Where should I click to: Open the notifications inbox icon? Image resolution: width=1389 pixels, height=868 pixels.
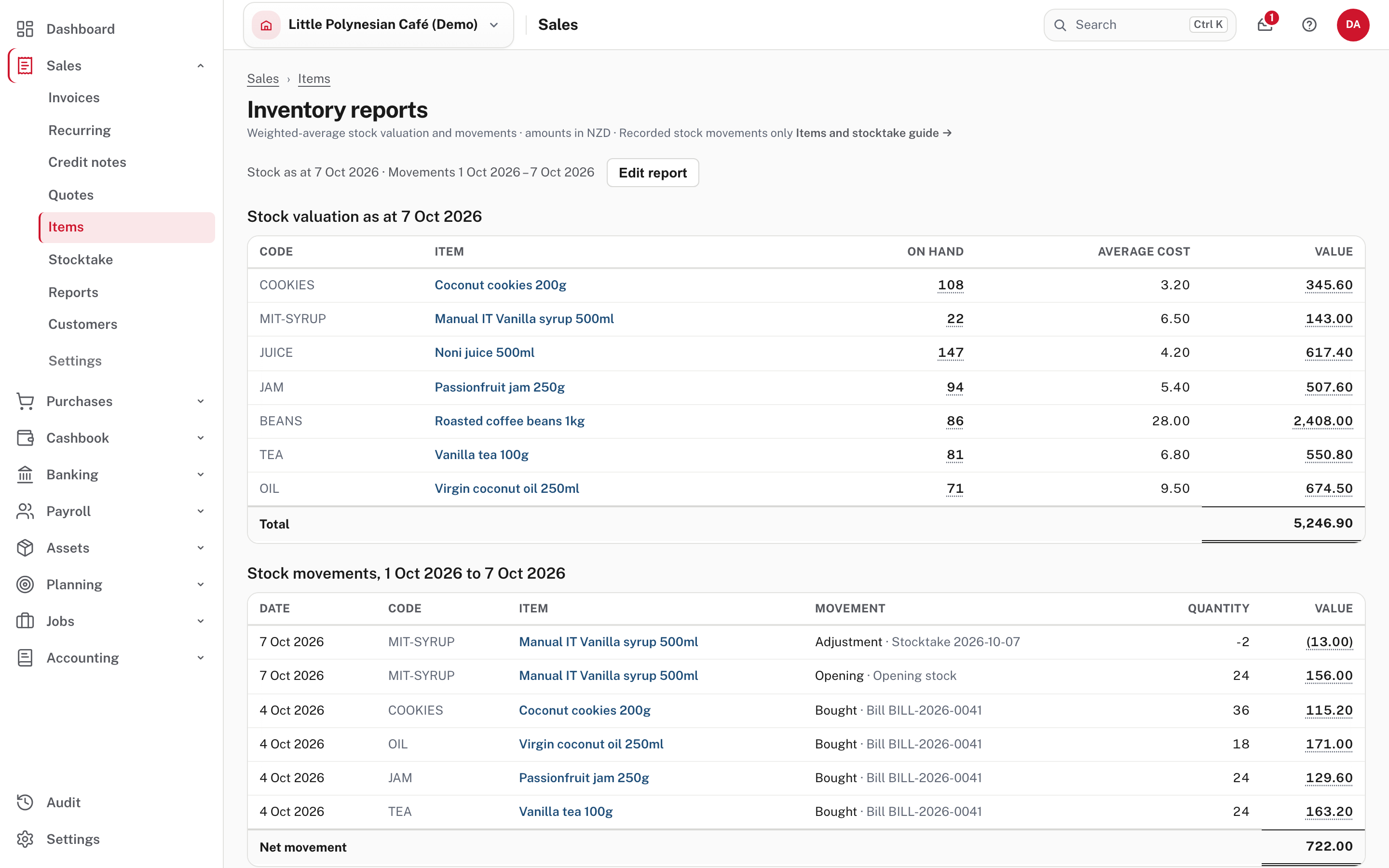[x=1265, y=25]
